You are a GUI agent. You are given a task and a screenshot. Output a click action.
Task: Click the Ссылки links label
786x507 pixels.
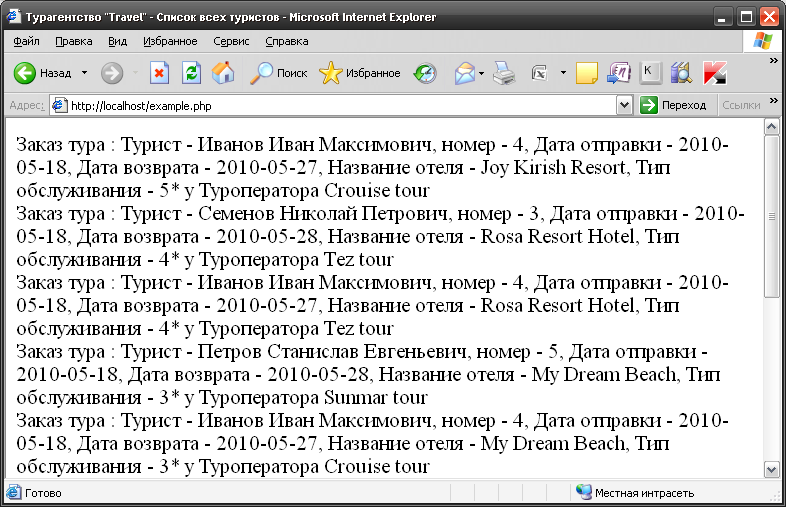tap(741, 105)
